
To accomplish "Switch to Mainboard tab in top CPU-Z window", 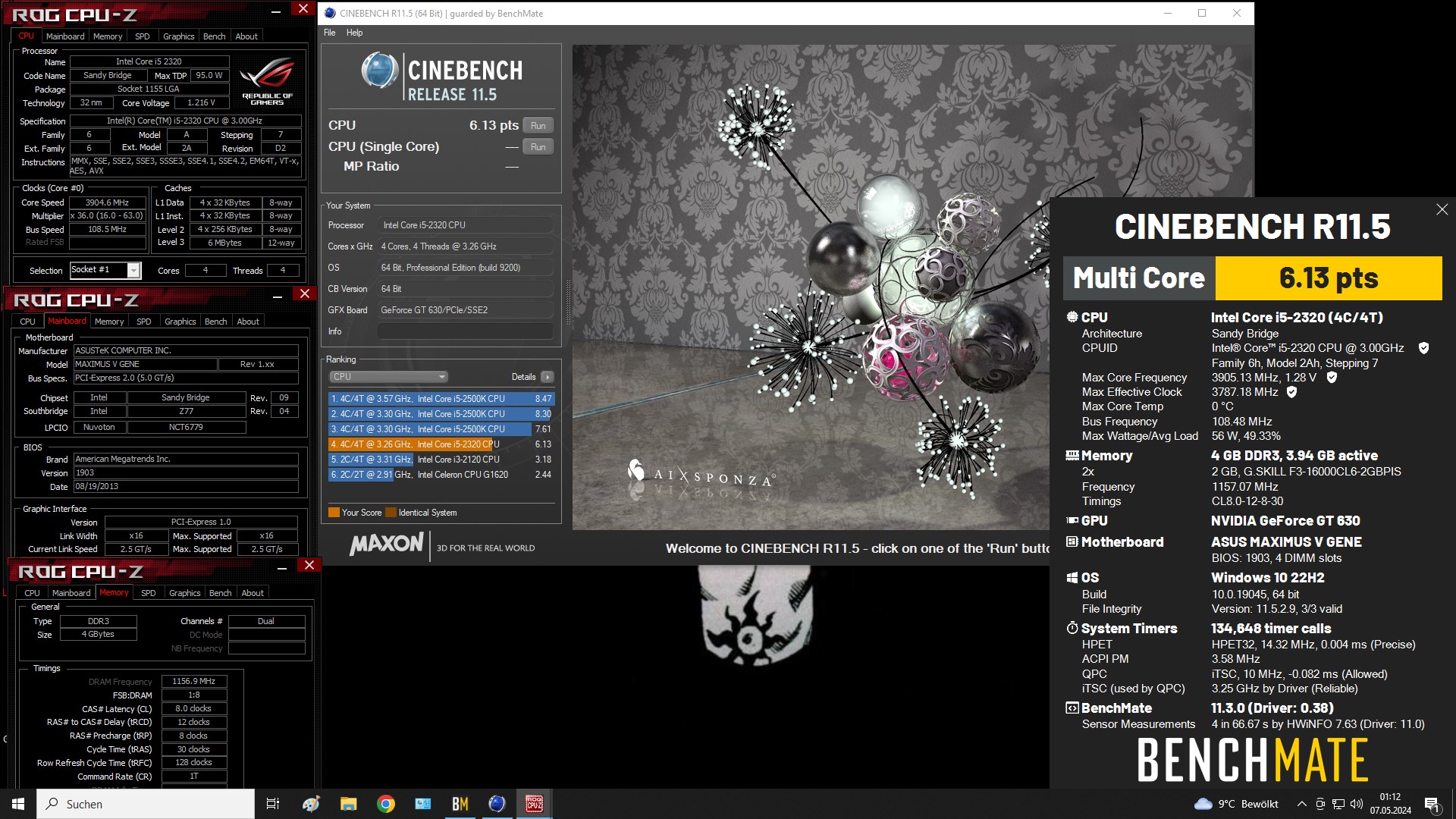I will pos(65,36).
